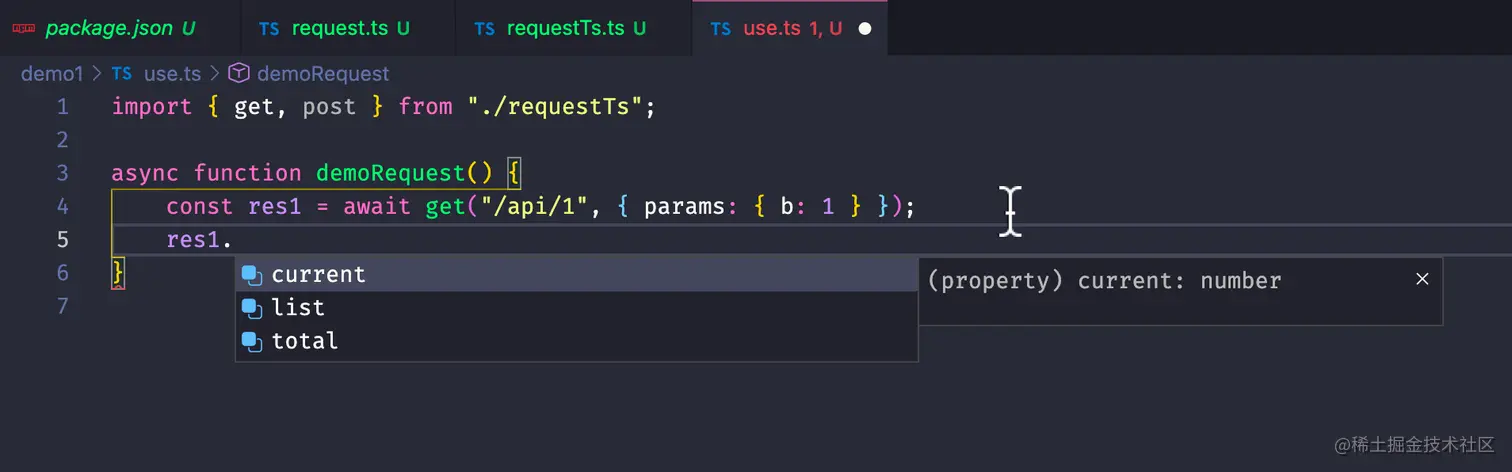Click line number 7 in gutter
The width and height of the screenshot is (1512, 472).
(x=63, y=305)
